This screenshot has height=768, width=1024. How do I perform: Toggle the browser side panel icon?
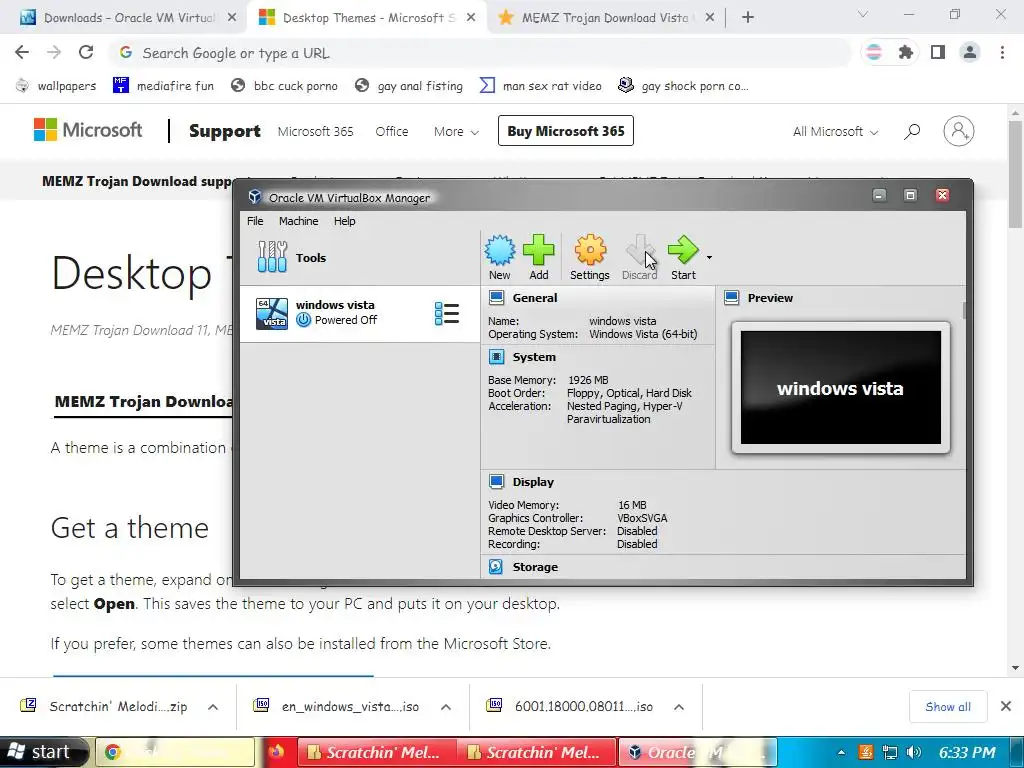point(938,52)
